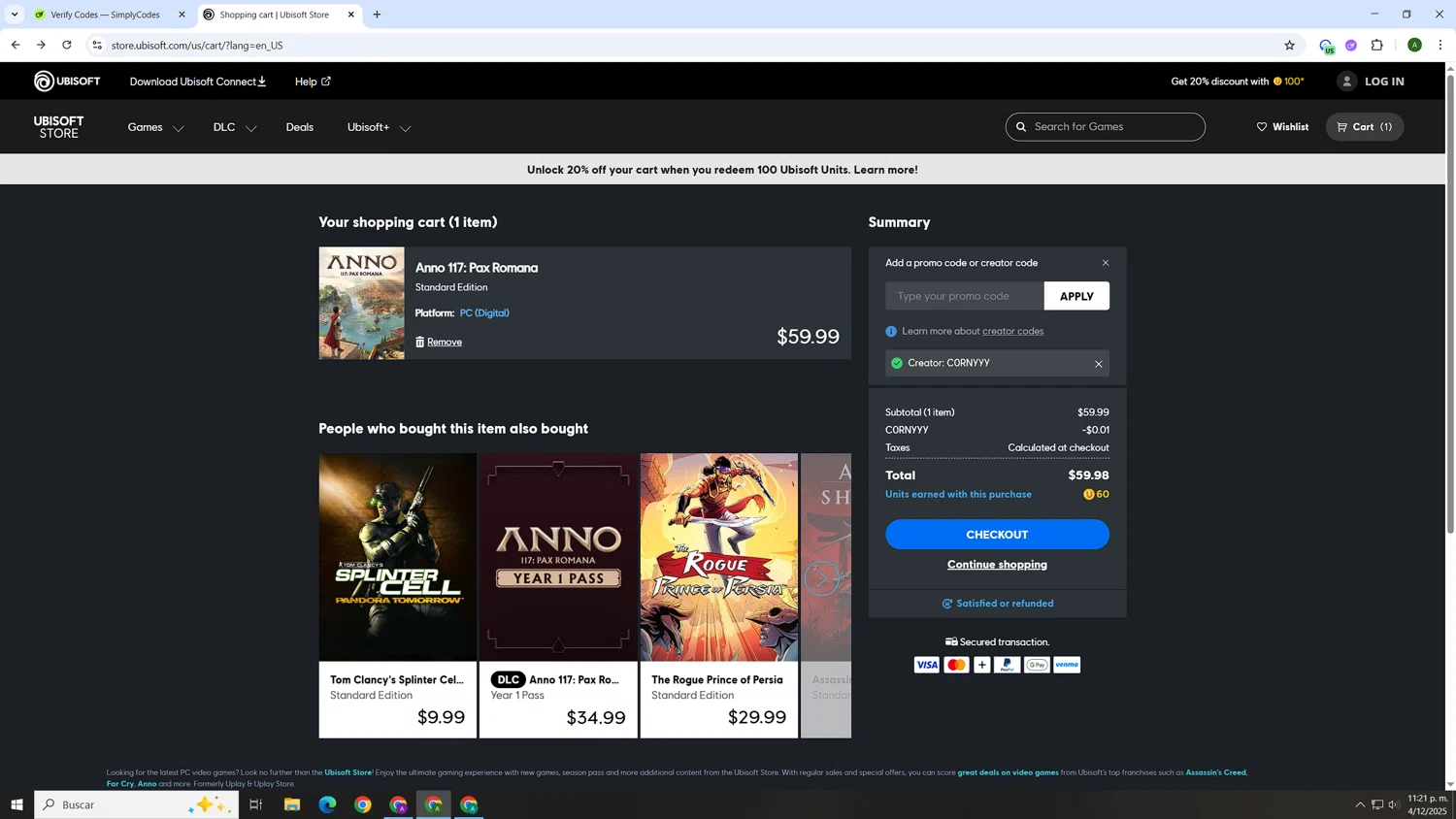
Task: Open the tab search dropdown arrow
Action: 15,15
